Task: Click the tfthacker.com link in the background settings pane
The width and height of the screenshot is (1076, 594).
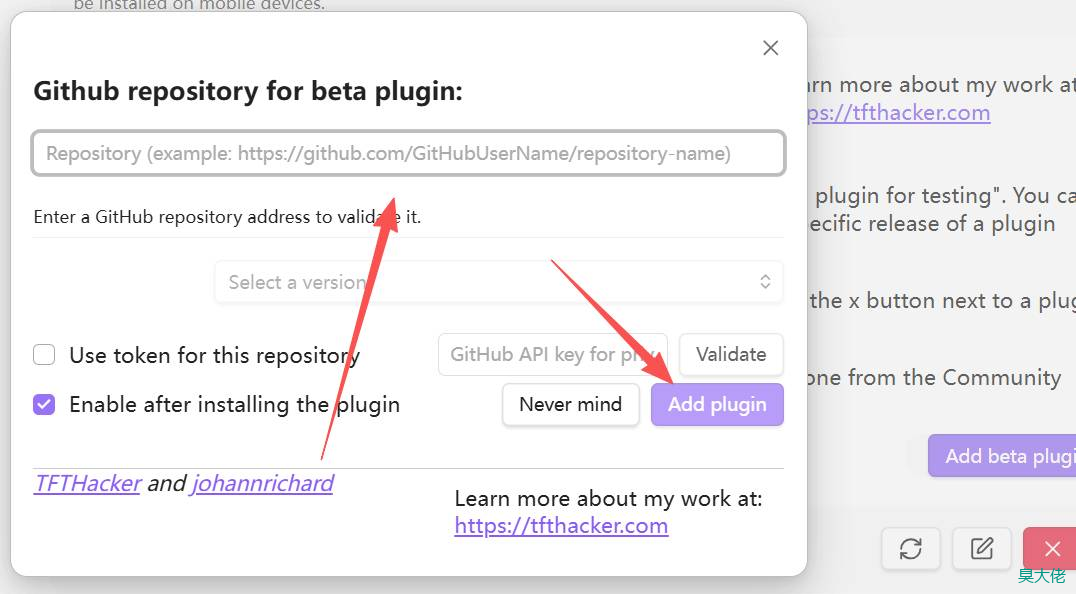Action: tap(900, 113)
